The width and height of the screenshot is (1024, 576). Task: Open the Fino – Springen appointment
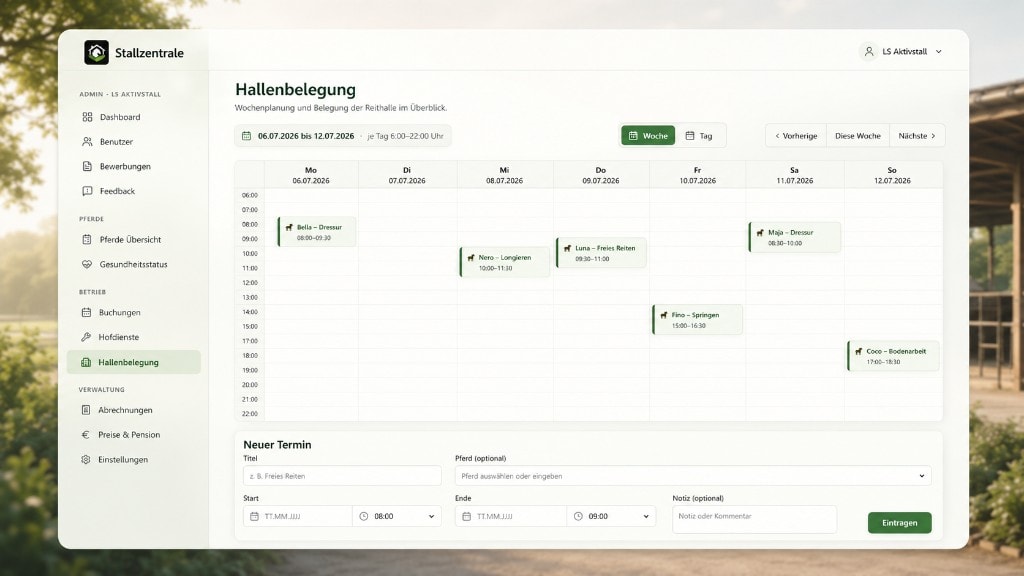coord(697,319)
